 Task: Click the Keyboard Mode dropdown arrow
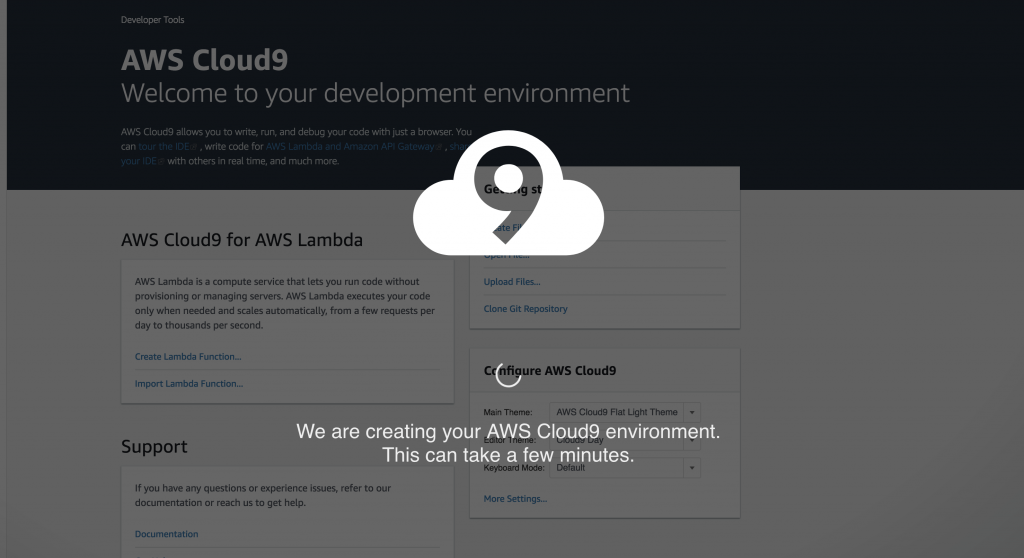692,468
